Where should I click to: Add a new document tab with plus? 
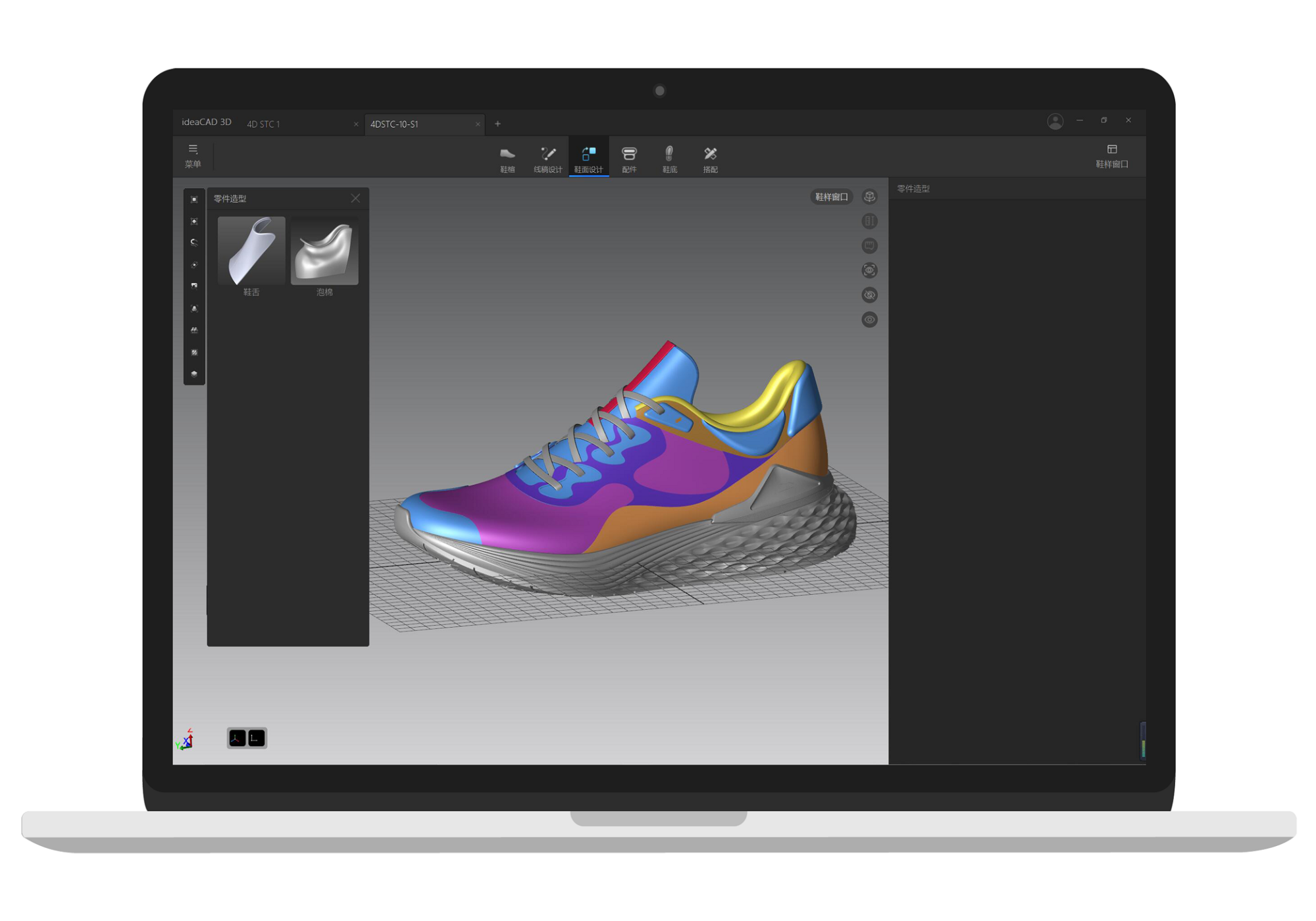[497, 124]
